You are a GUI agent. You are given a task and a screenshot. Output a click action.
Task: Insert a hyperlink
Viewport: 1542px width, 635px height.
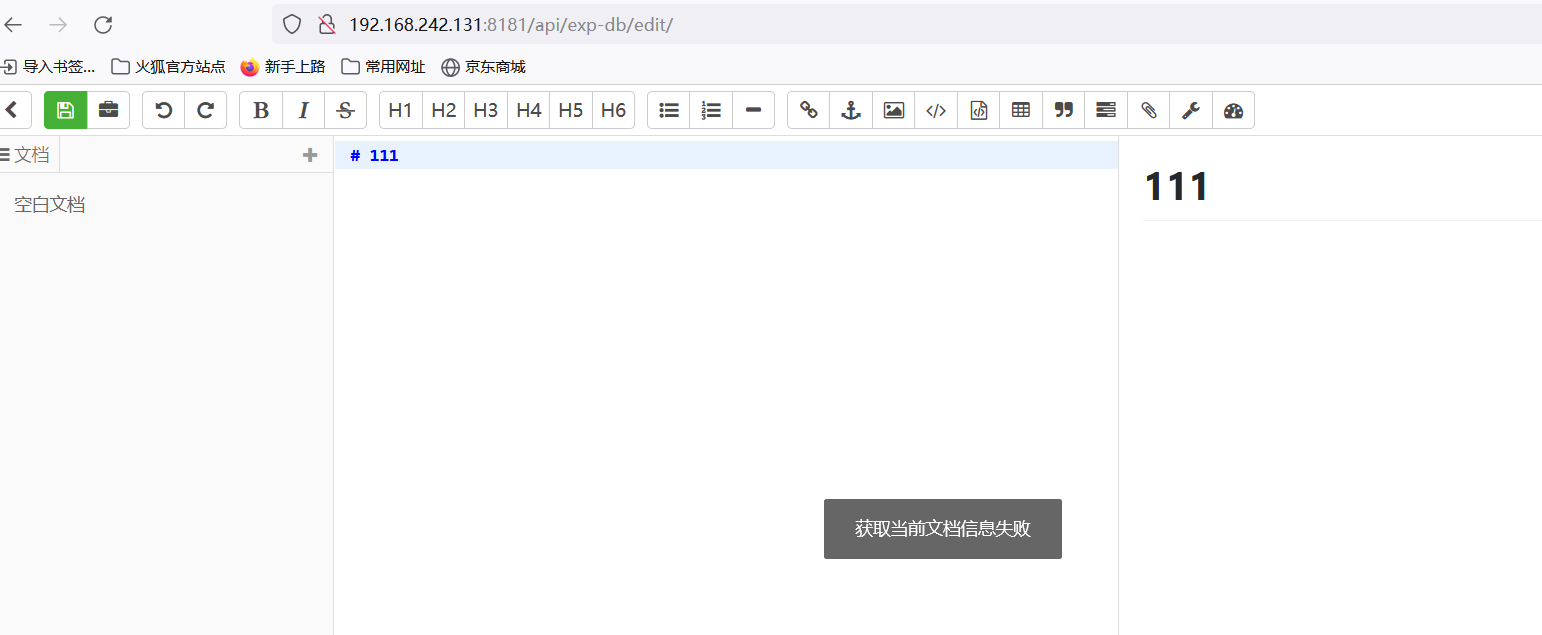(x=809, y=110)
